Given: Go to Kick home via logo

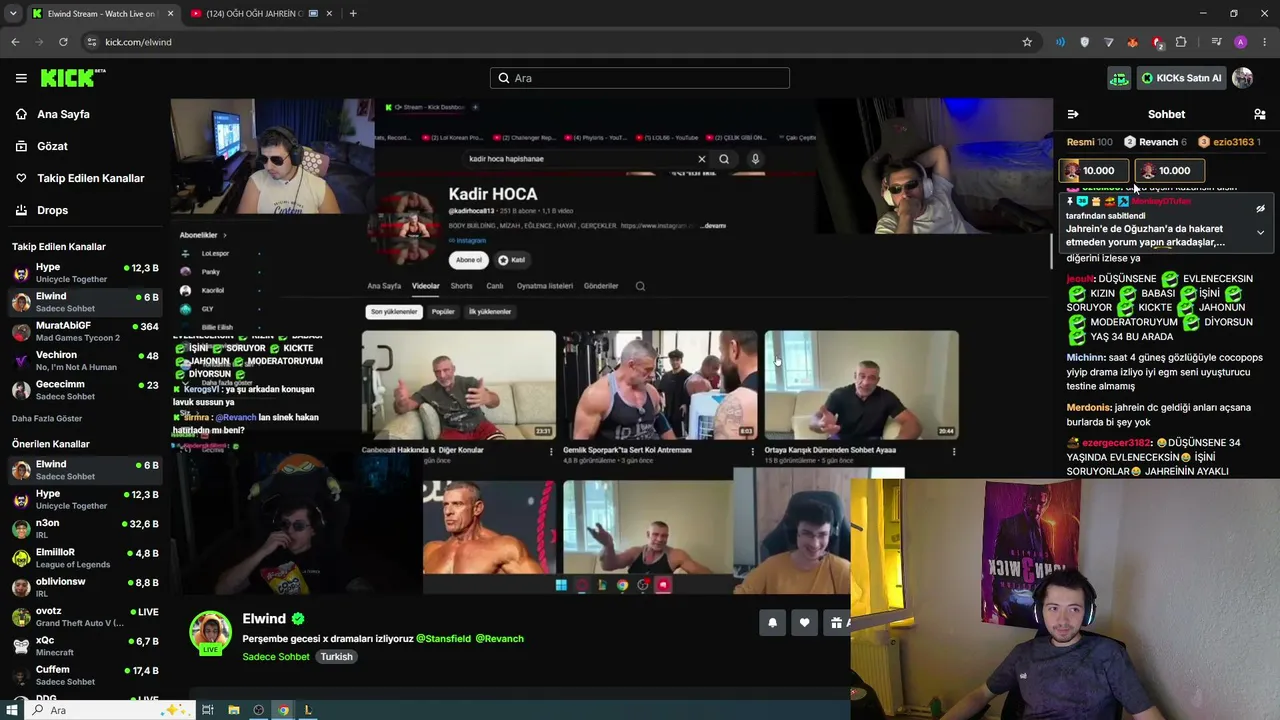Looking at the screenshot, I should 73,78.
